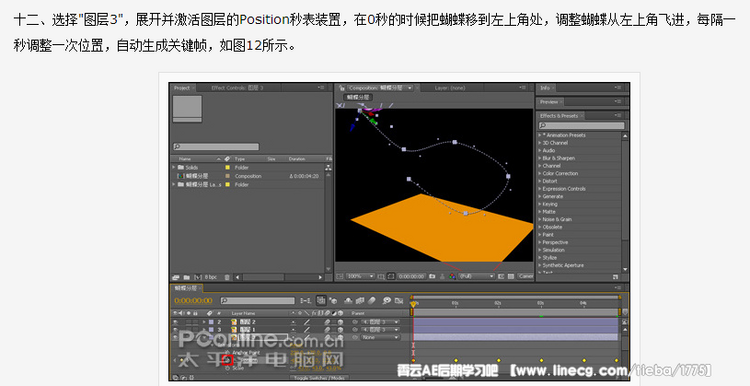Click the snapshot camera icon below the viewer
The image size is (750, 386).
[x=432, y=276]
